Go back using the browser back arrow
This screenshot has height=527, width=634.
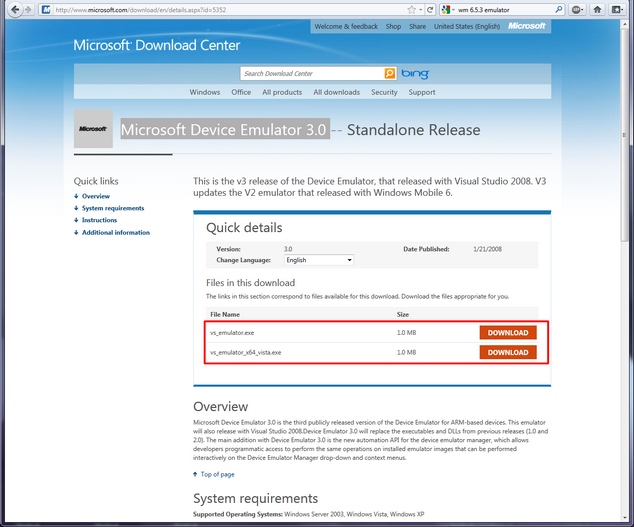15,9
